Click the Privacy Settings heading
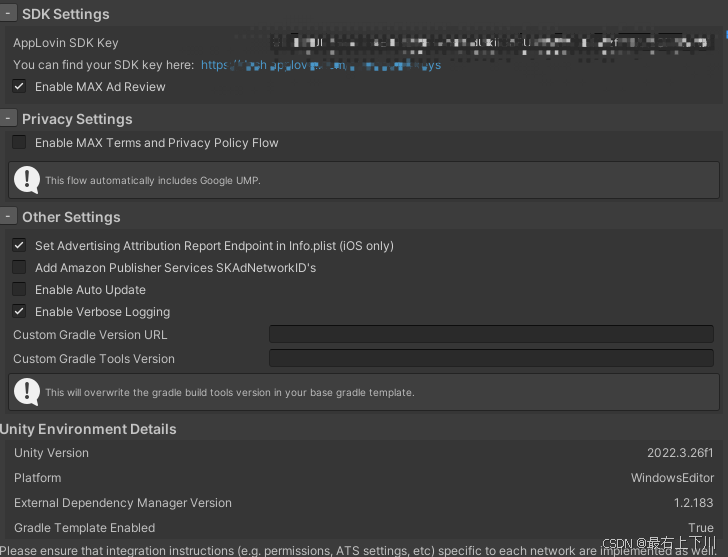This screenshot has height=557, width=728. click(x=77, y=119)
